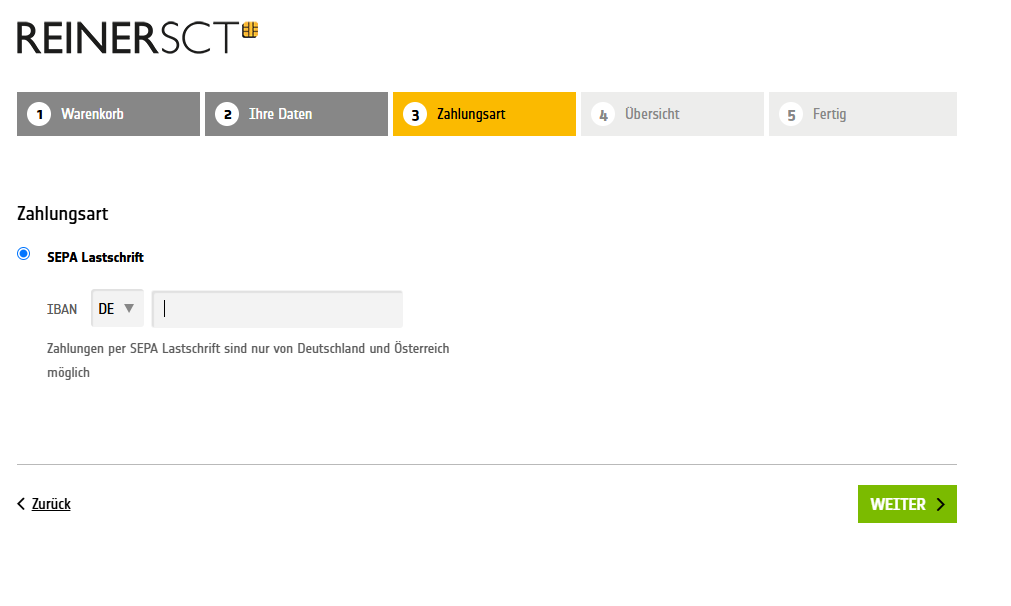The image size is (1011, 606).
Task: Follow the Zurück link
Action: (x=51, y=504)
